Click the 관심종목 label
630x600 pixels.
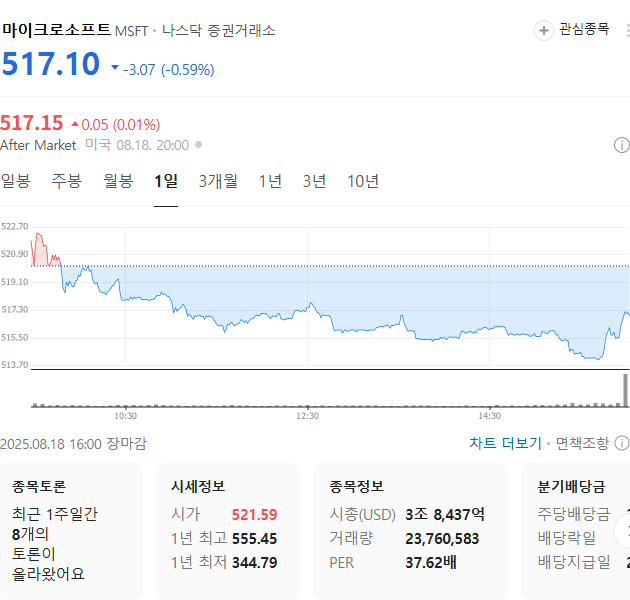tap(584, 29)
